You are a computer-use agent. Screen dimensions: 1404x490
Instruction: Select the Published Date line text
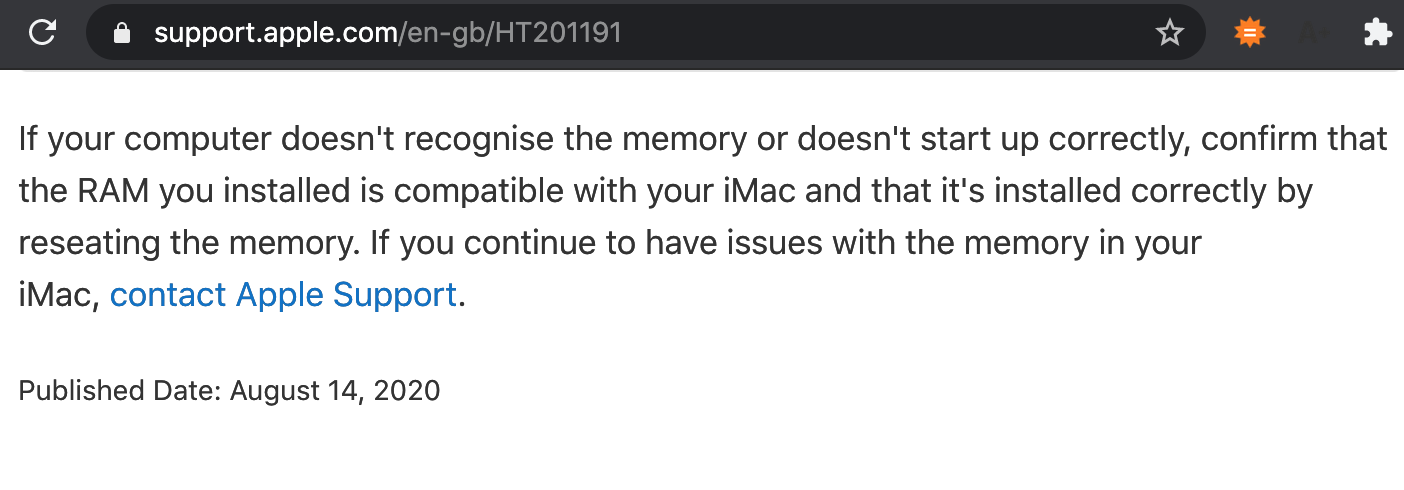229,390
